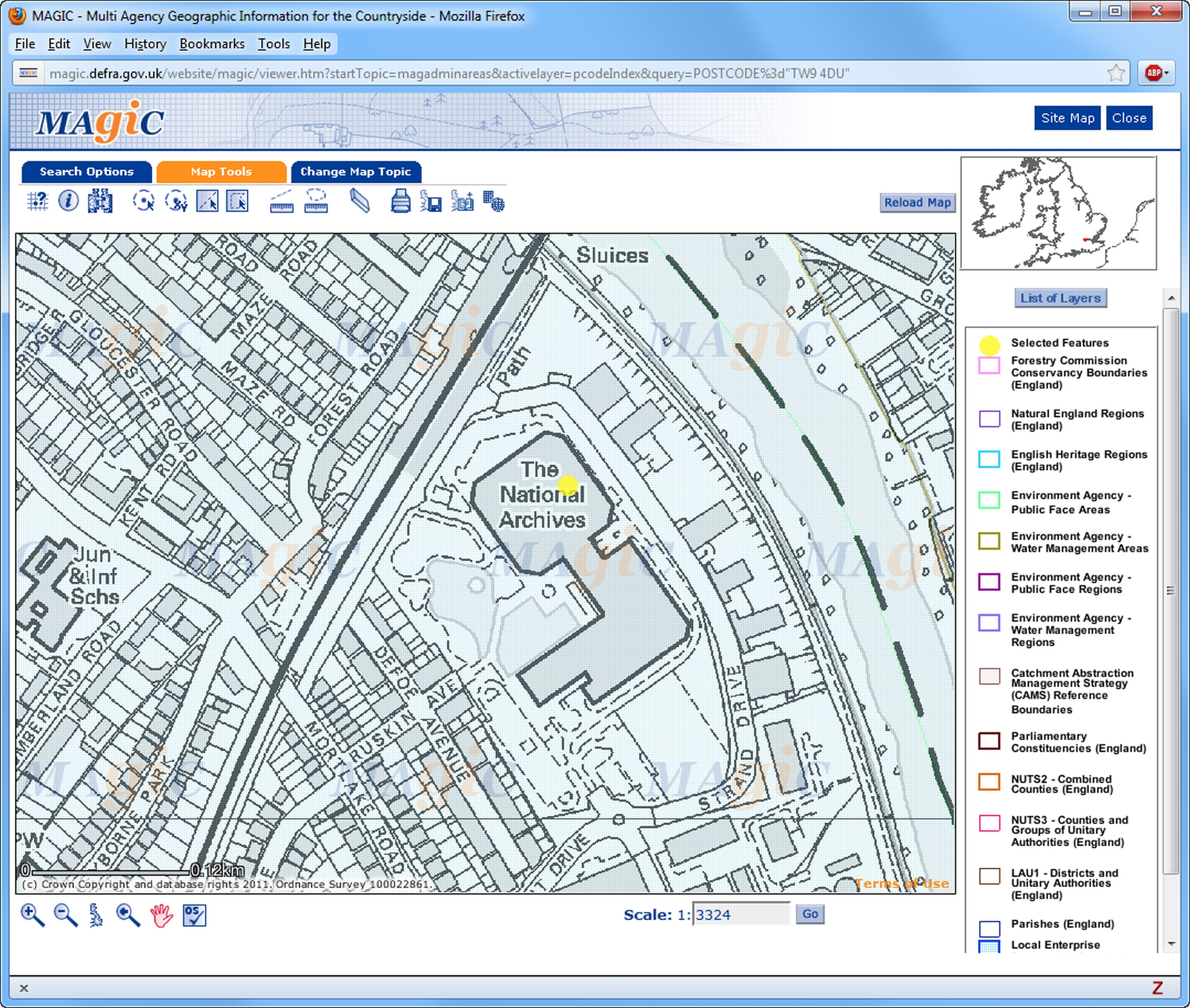
Task: Select the zoom out magnifier tool
Action: tap(66, 915)
